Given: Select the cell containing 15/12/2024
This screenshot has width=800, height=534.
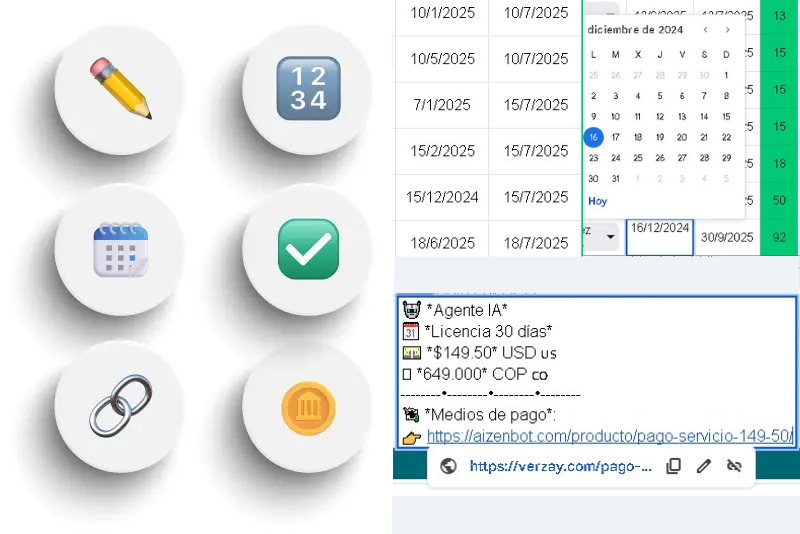Looking at the screenshot, I should 442,197.
